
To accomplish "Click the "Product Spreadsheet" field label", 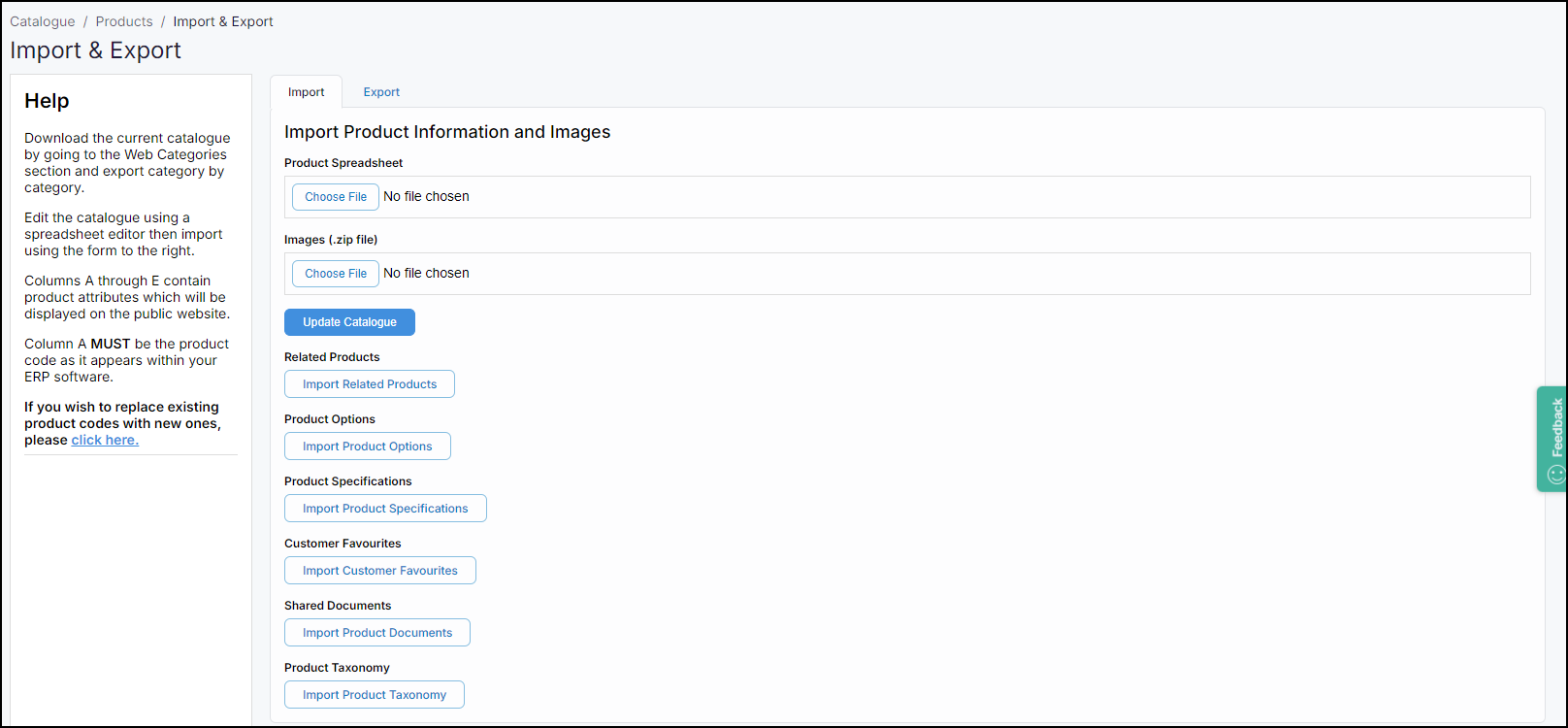I will click(343, 163).
